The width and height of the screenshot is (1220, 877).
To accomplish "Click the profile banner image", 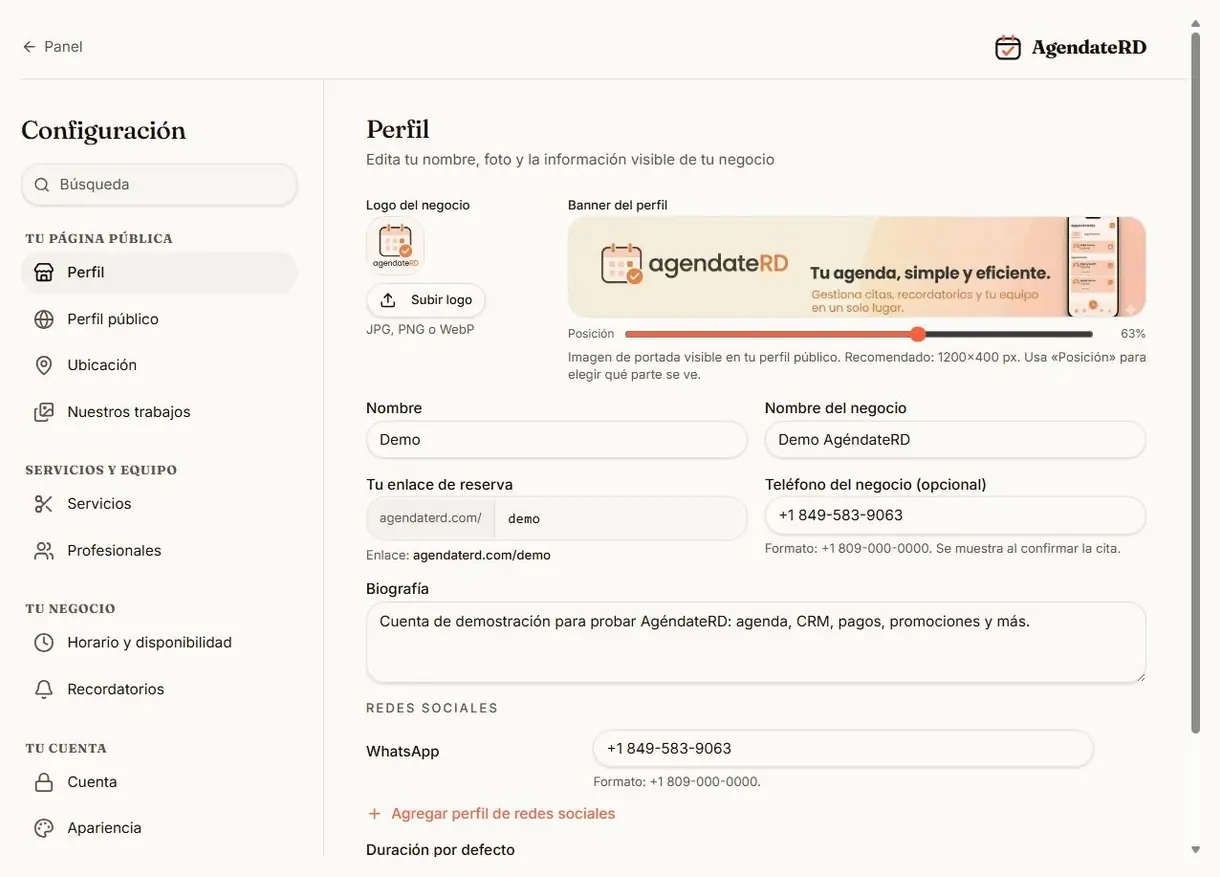I will 857,267.
